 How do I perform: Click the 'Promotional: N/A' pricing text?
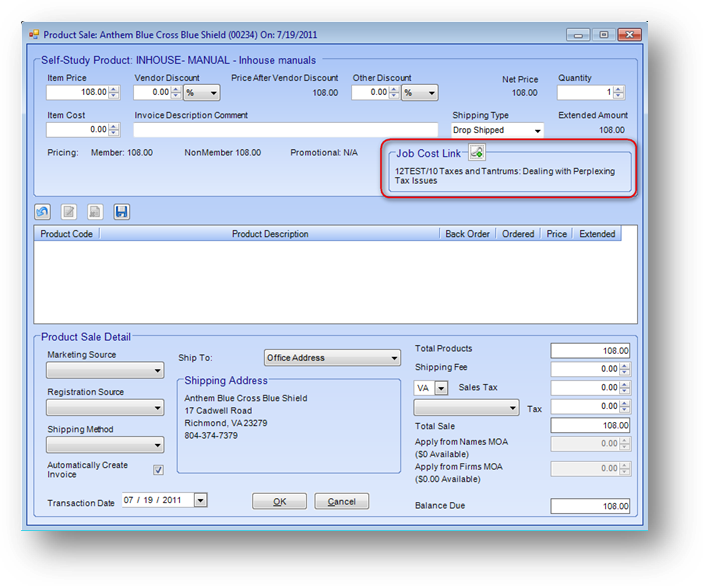(x=324, y=152)
